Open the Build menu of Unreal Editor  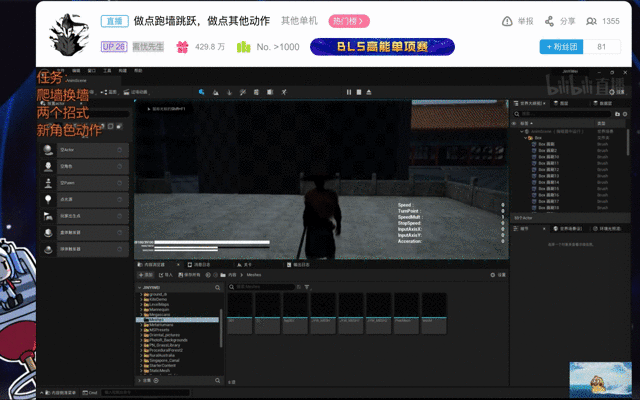click(x=122, y=71)
